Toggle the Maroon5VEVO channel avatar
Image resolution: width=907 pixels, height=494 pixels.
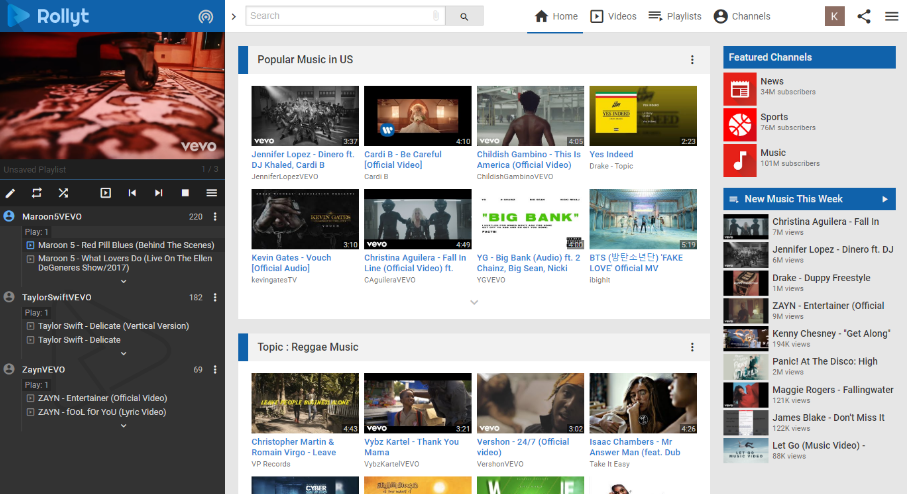10,216
